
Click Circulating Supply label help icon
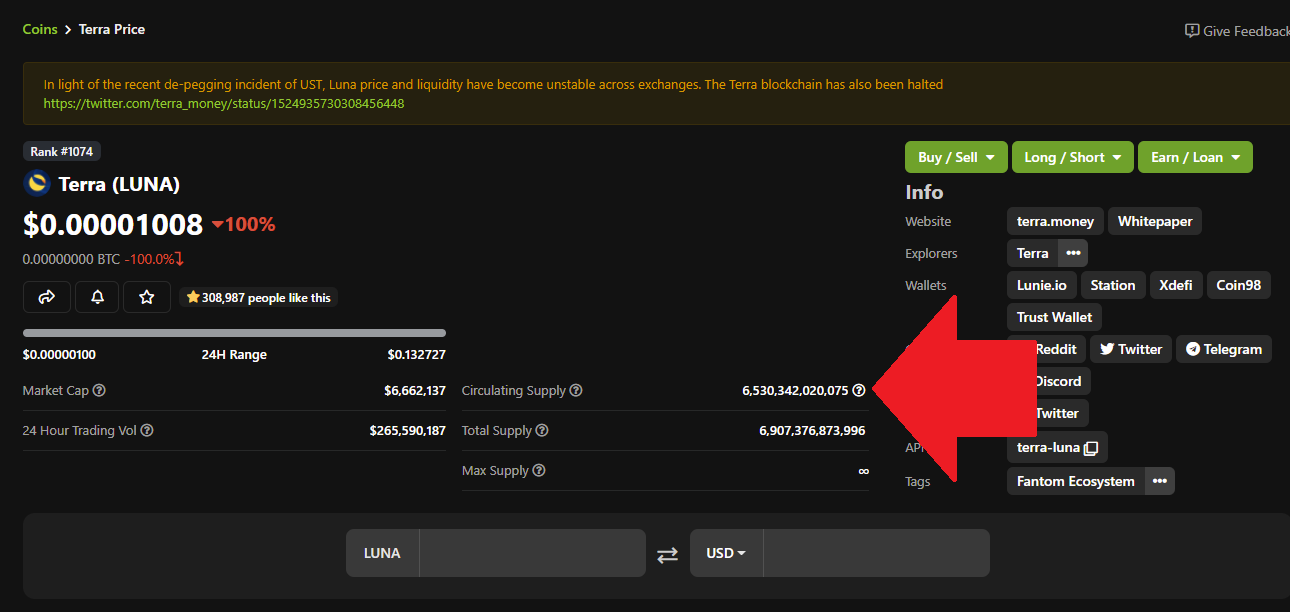point(576,391)
